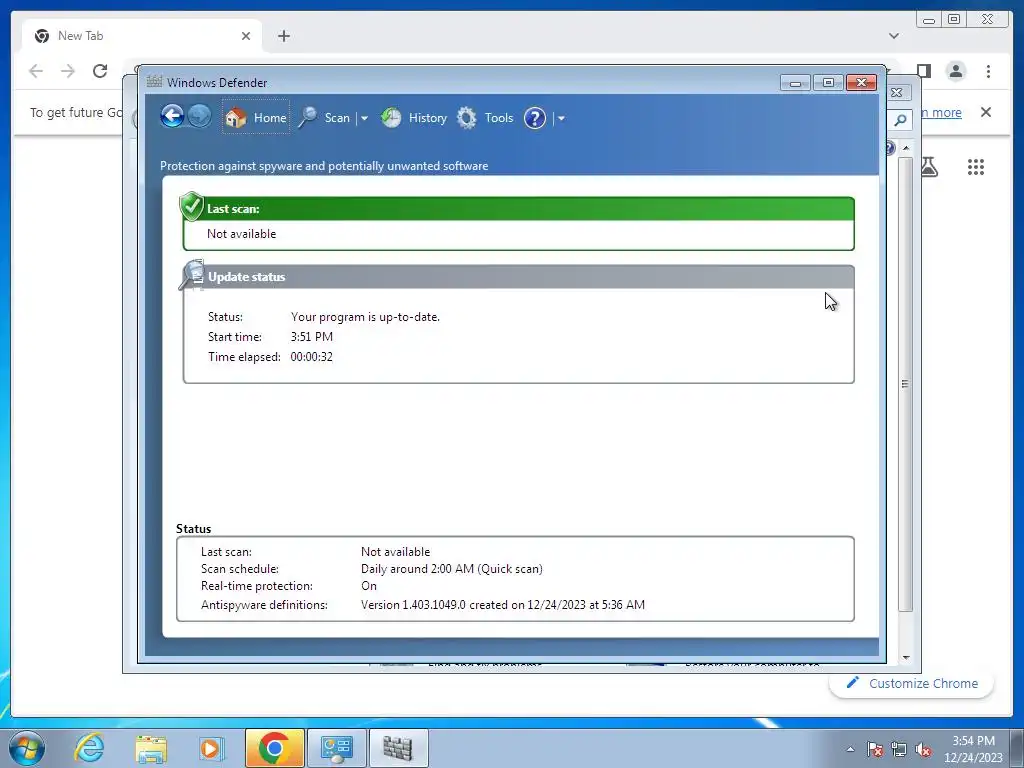The image size is (1024, 768).
Task: Select the text 'Your program is up-to-date.'
Action: pos(365,317)
